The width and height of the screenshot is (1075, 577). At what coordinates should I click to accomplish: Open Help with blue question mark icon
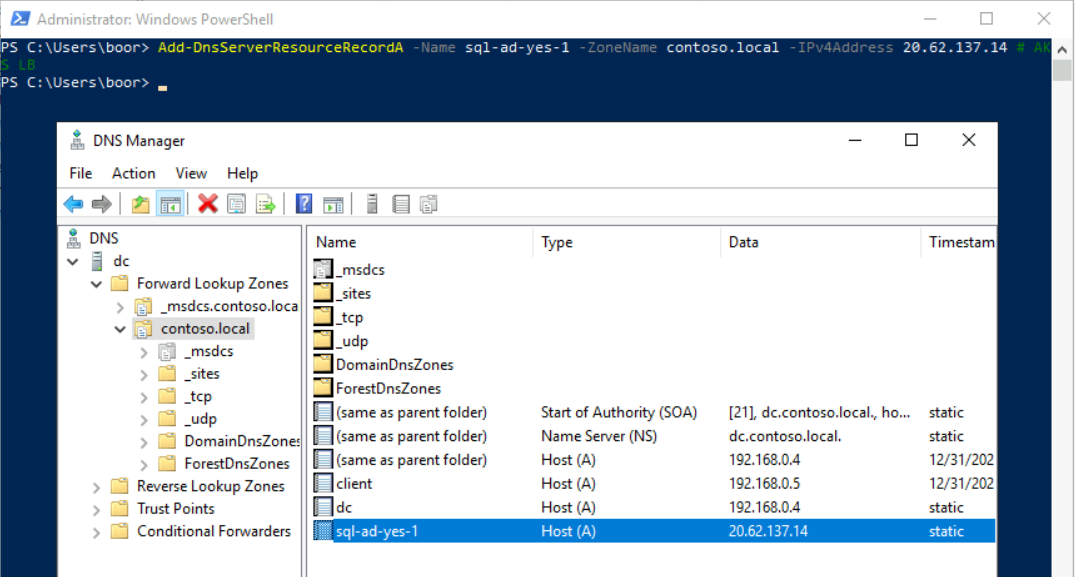(304, 204)
